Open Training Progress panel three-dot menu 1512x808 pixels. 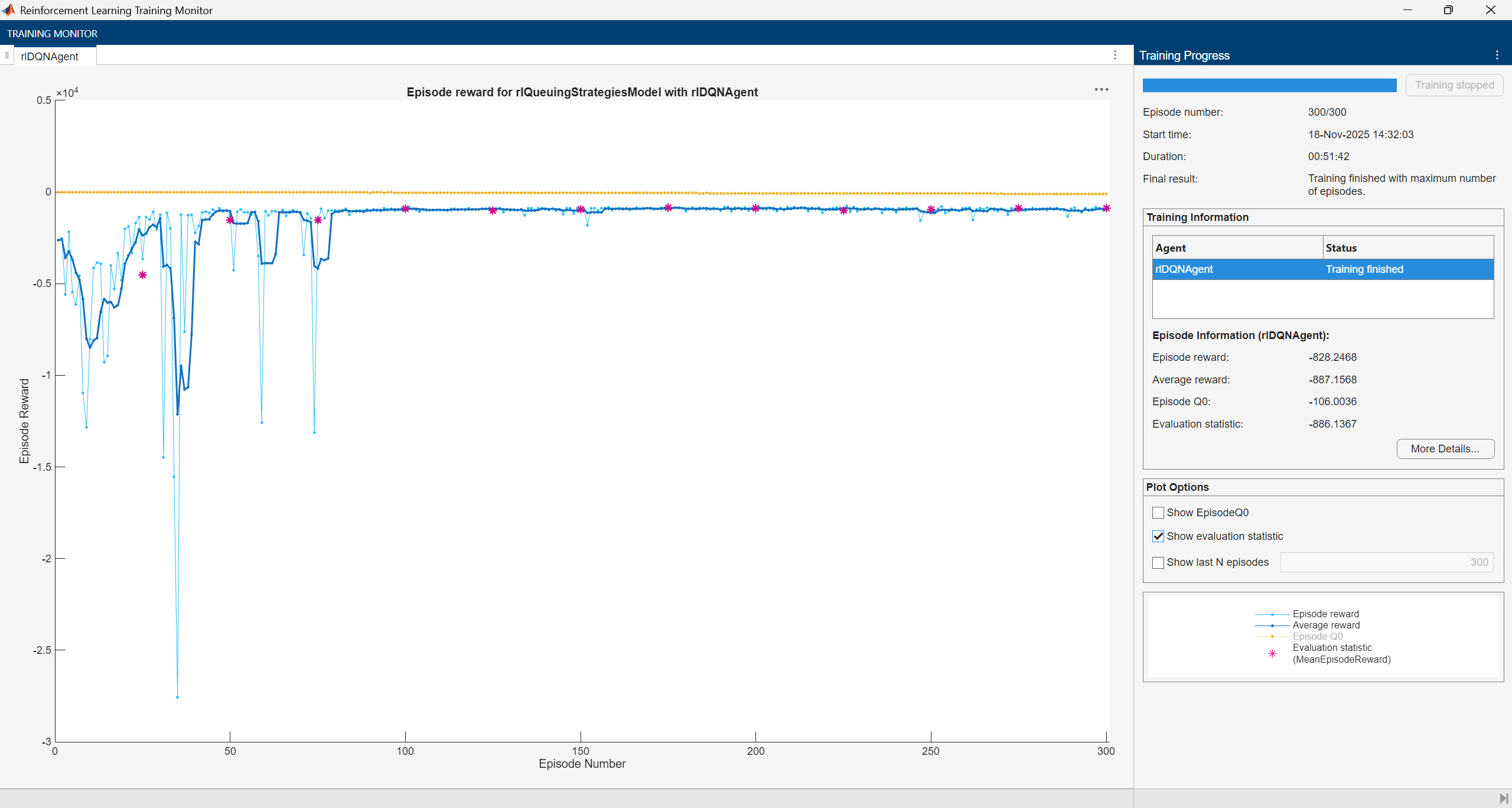click(1497, 55)
